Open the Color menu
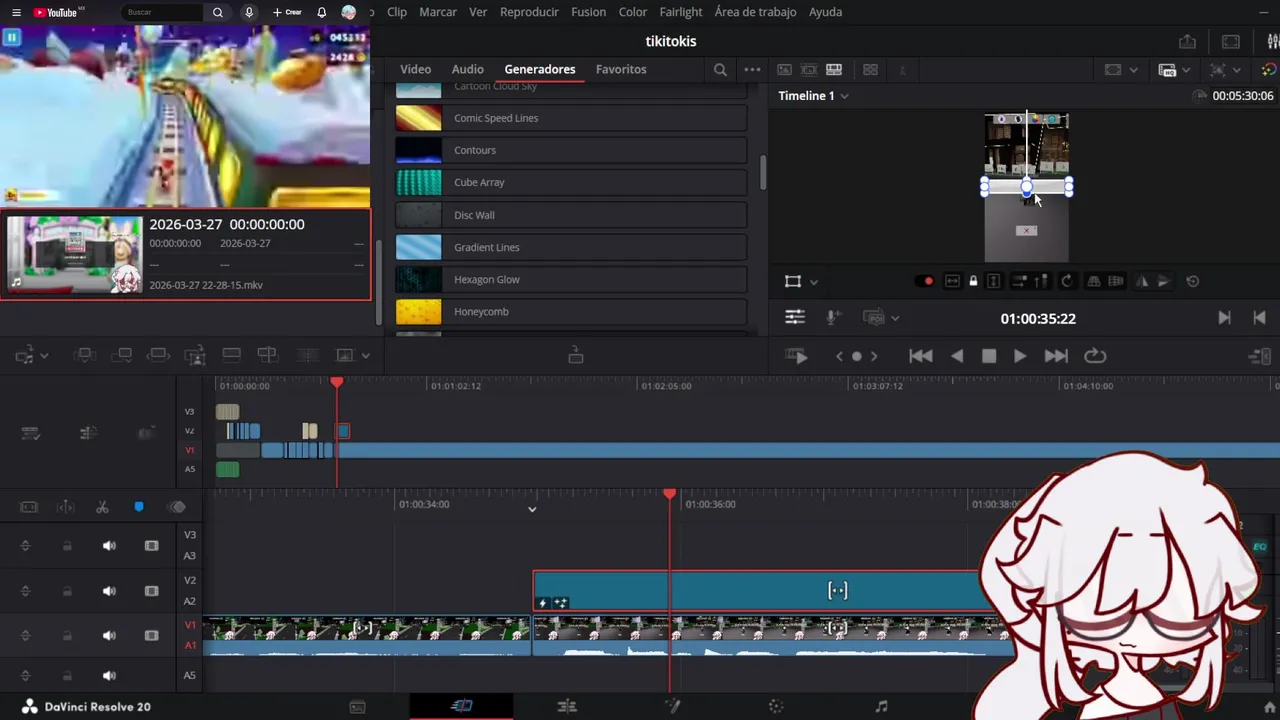The height and width of the screenshot is (720, 1280). (632, 12)
